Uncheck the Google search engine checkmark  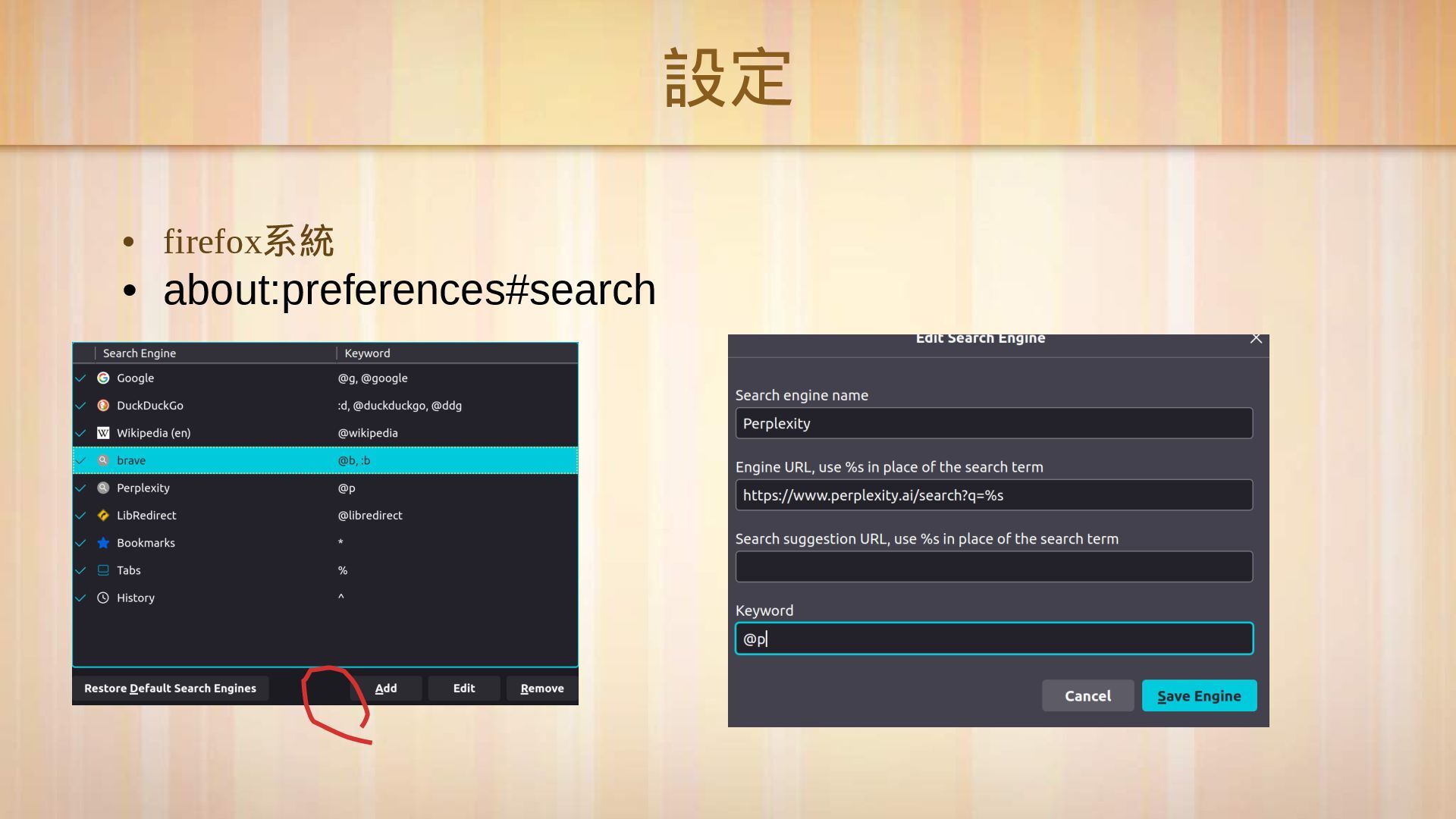click(x=80, y=378)
